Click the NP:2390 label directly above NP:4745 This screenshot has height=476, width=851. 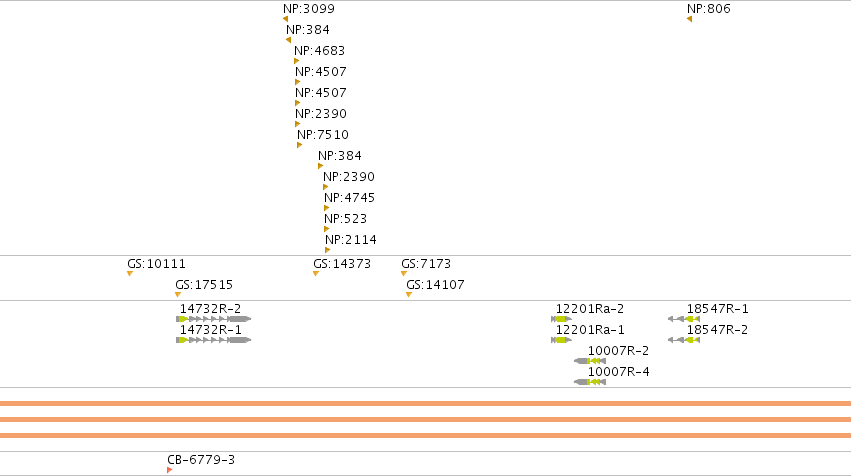coord(349,177)
